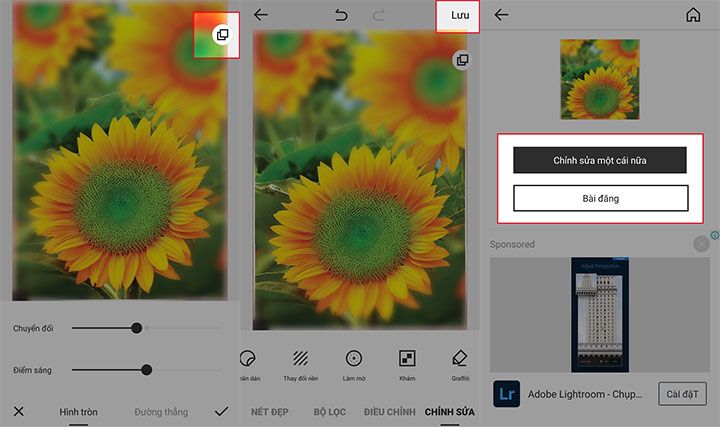Tap the sunflower photo in middle editor

[x=360, y=180]
